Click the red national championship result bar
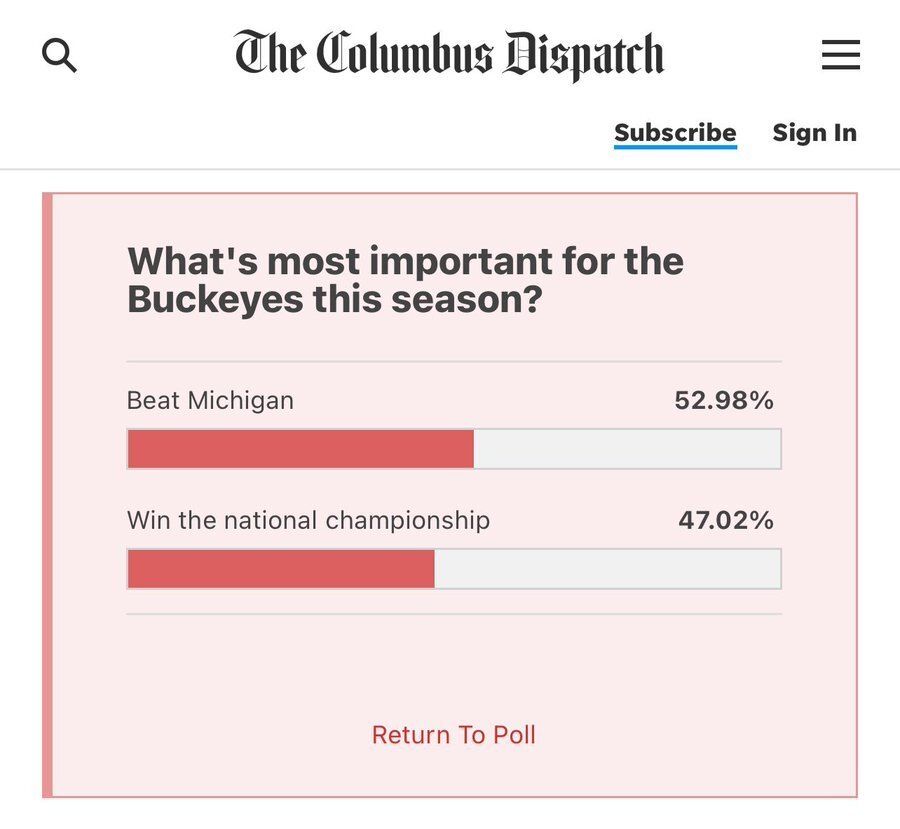900x829 pixels. [x=281, y=569]
